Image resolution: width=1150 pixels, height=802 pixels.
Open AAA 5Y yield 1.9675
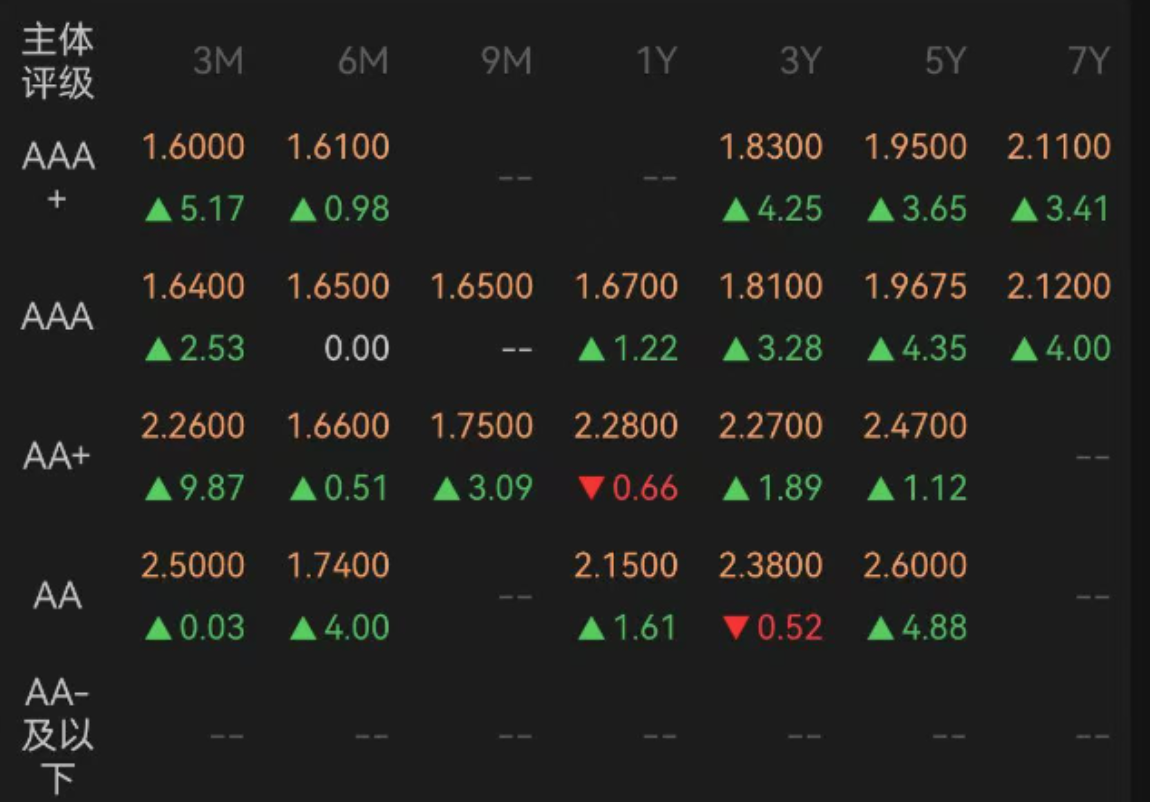tap(915, 287)
